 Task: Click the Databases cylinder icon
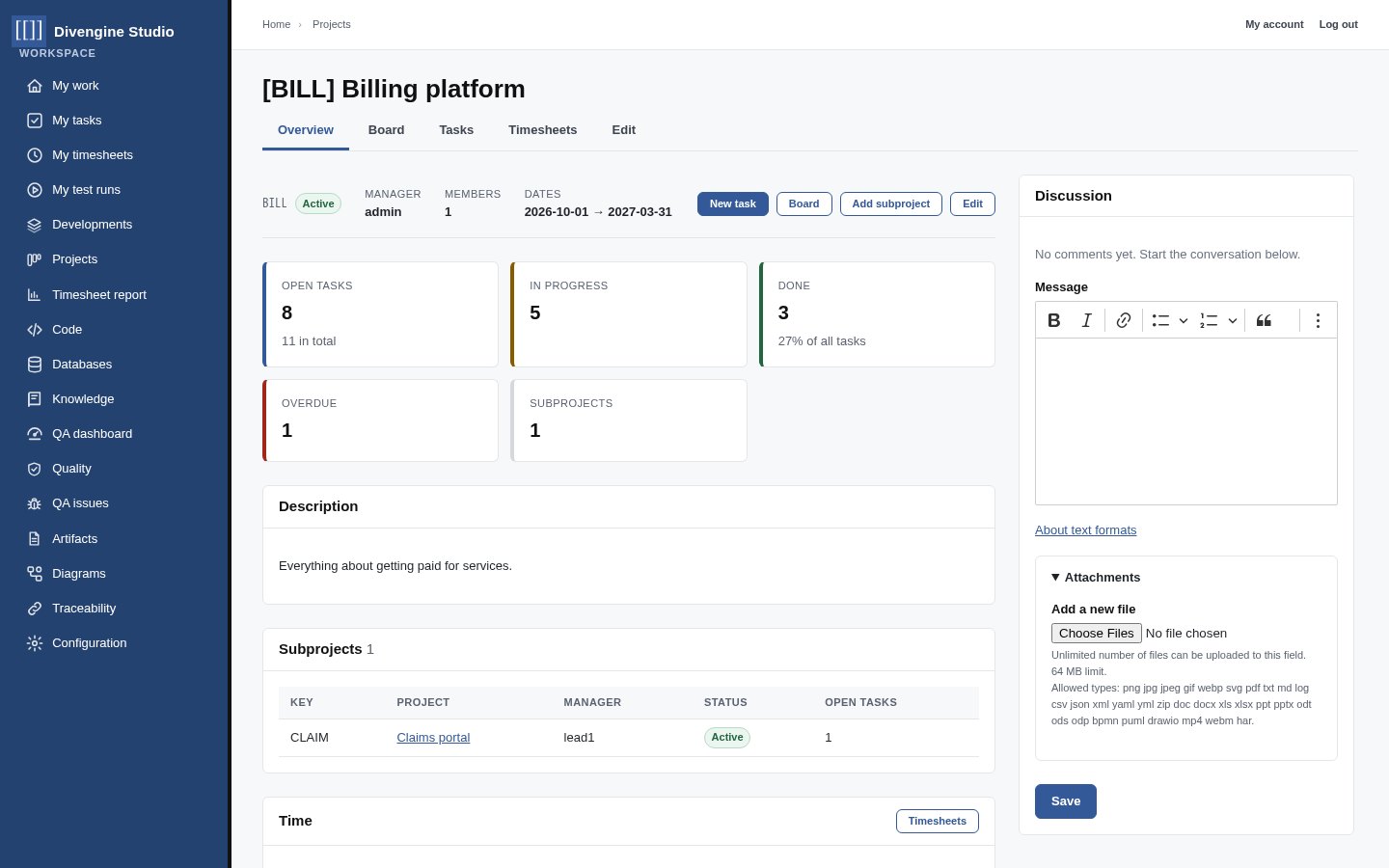pyautogui.click(x=35, y=365)
